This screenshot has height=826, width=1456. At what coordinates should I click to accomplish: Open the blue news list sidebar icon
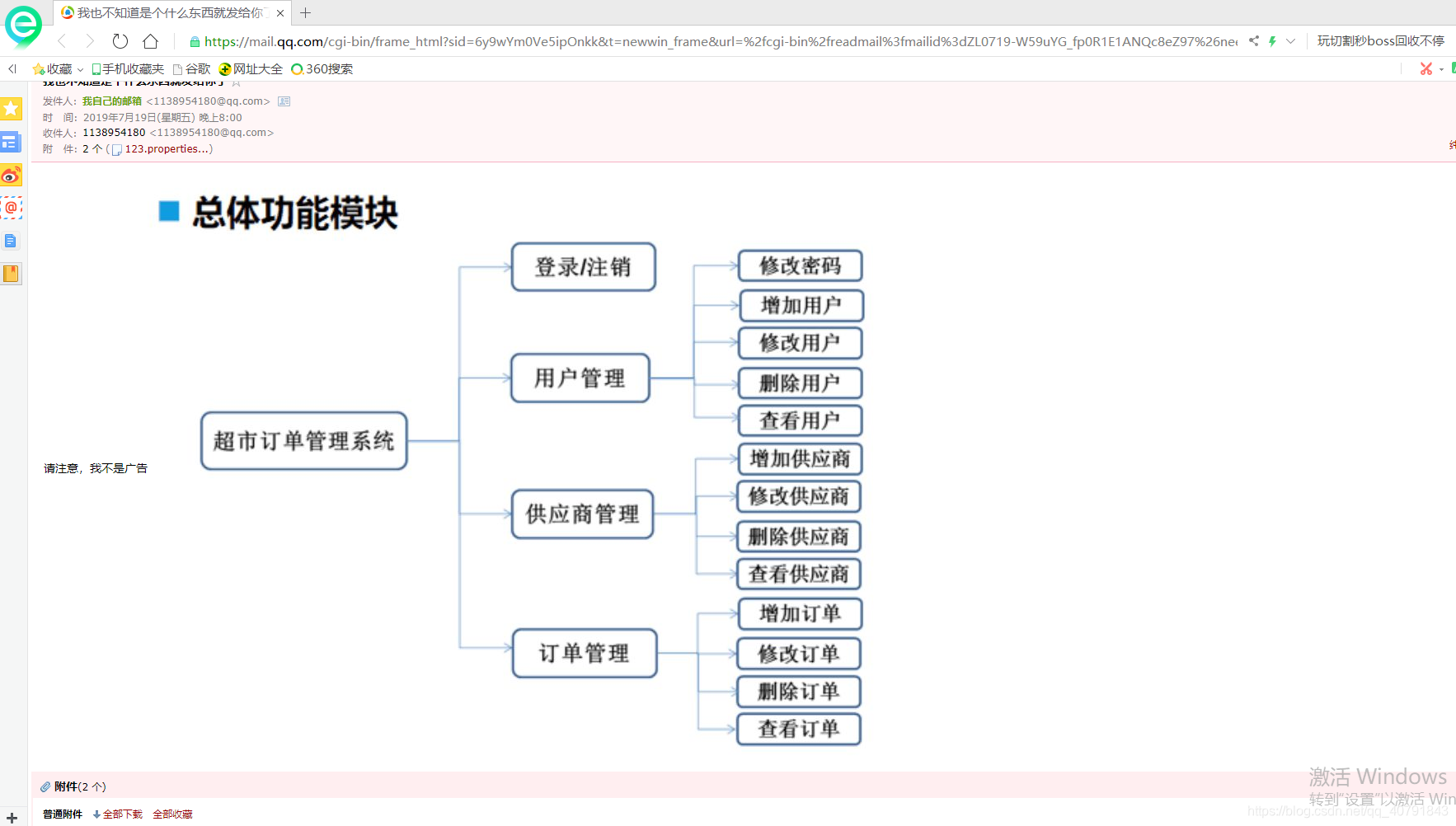(11, 142)
